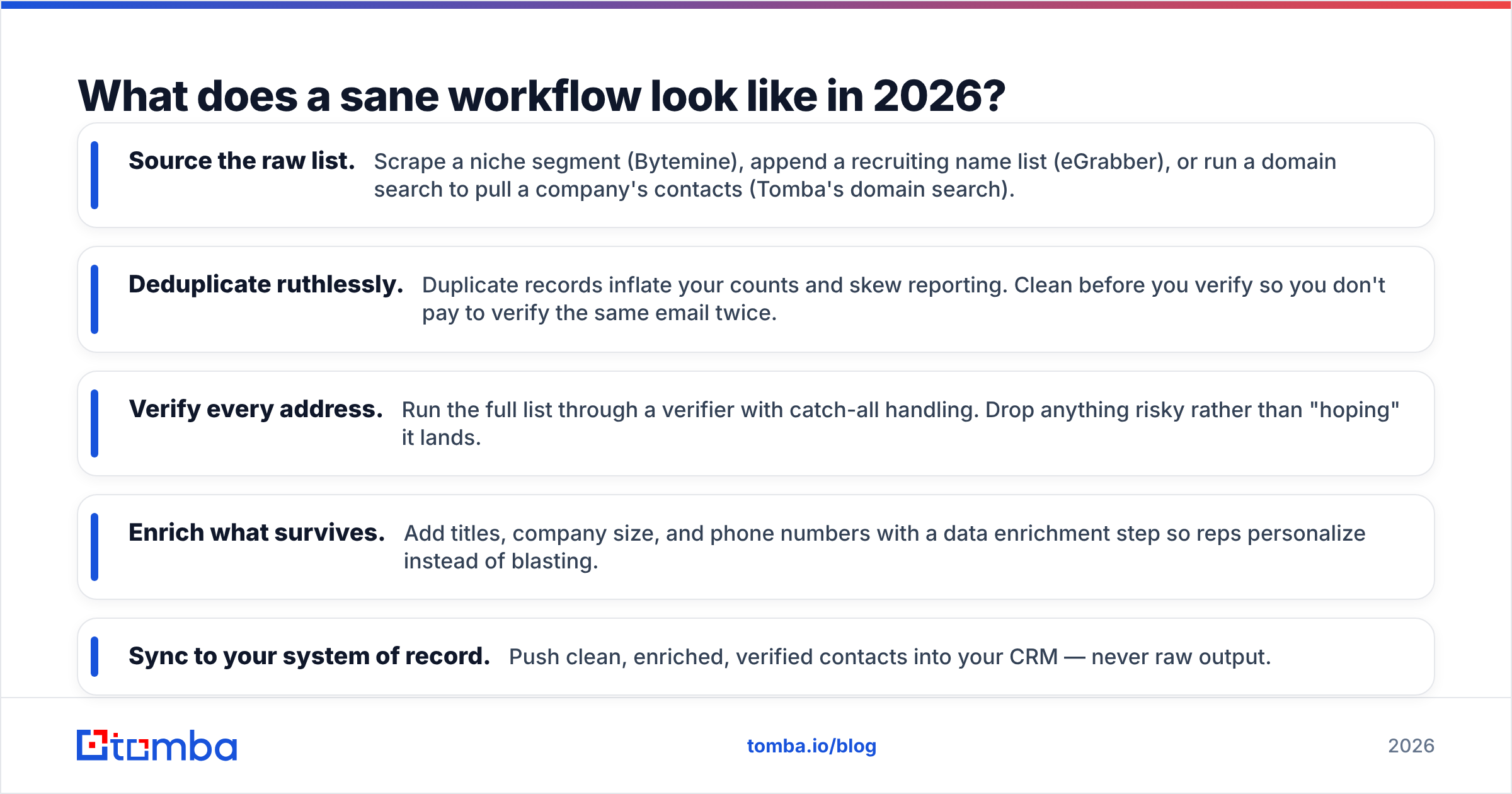Click the heading "What does a sane workflow look like in 2026?"
1512x794 pixels.
point(541,96)
